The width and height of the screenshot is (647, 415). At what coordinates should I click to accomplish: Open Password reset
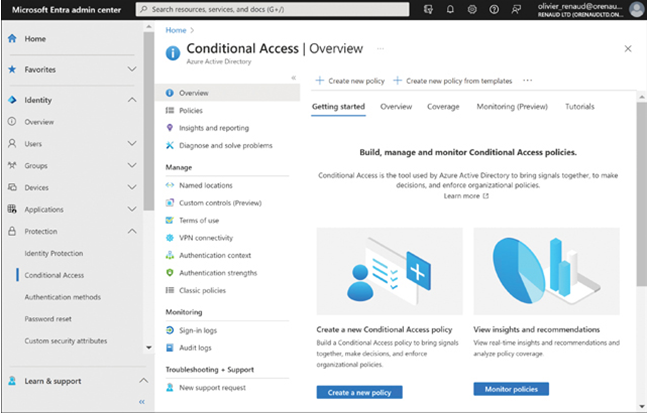click(x=48, y=319)
